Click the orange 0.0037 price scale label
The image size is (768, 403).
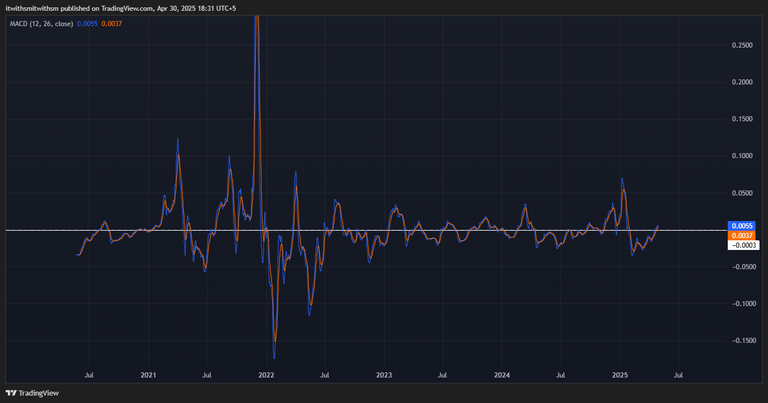742,236
